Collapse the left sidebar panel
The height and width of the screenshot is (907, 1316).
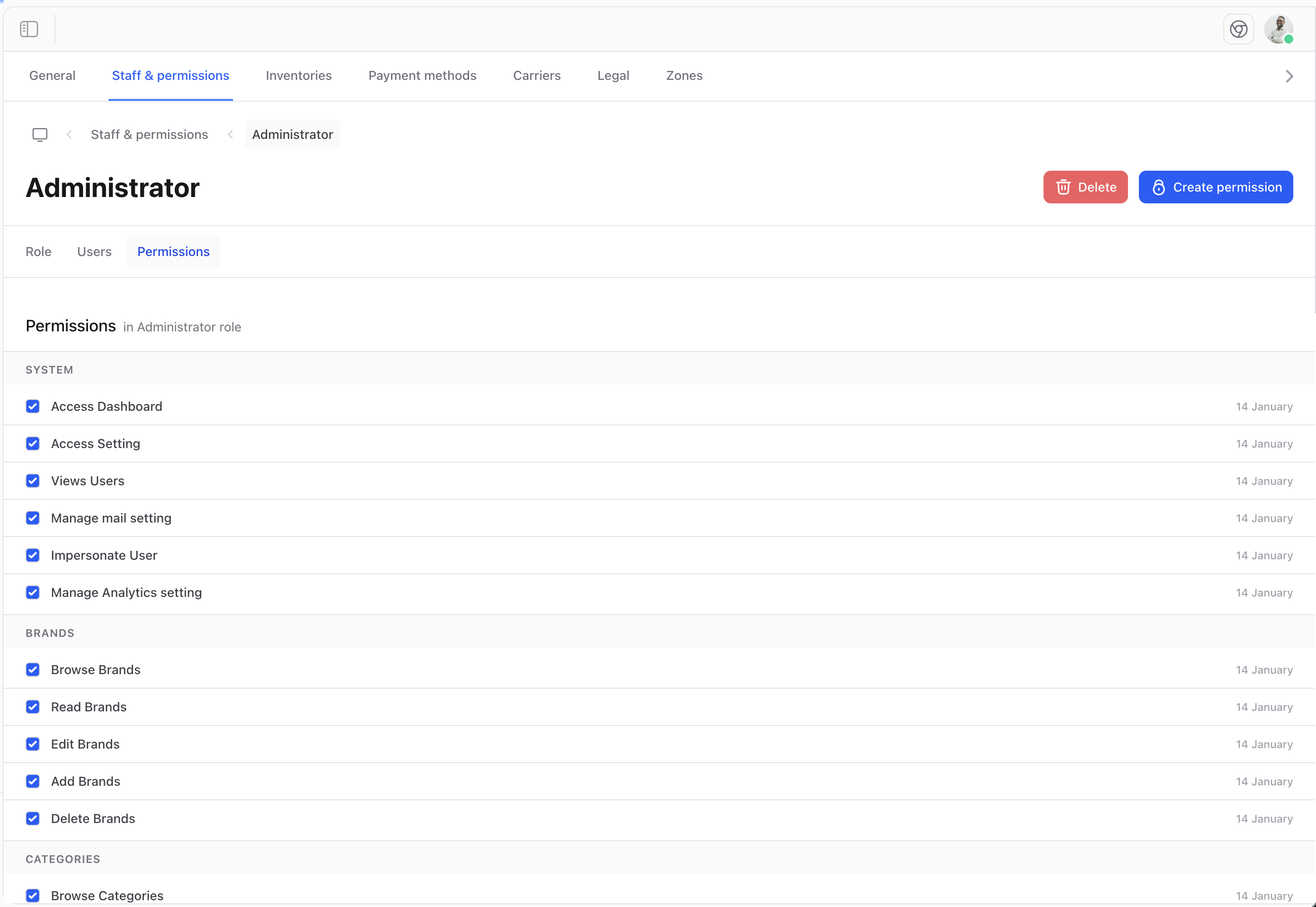click(29, 29)
